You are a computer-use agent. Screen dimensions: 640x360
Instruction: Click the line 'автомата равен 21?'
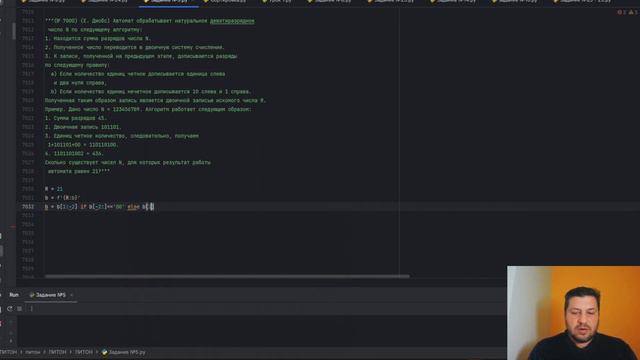pos(79,171)
